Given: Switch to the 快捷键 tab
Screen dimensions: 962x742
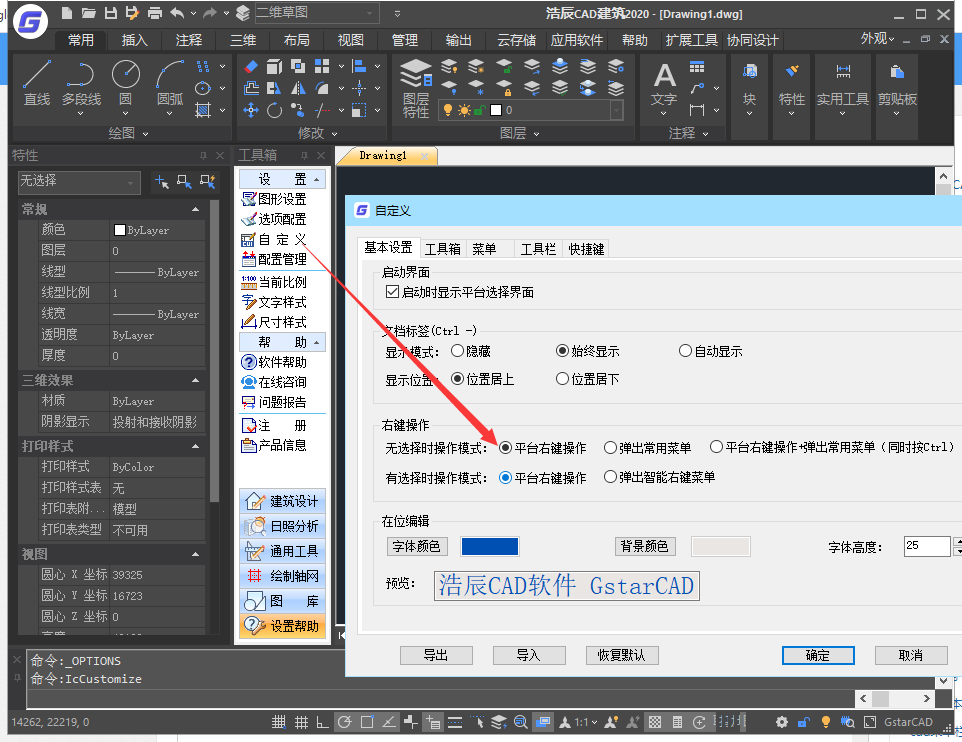Looking at the screenshot, I should [586, 249].
